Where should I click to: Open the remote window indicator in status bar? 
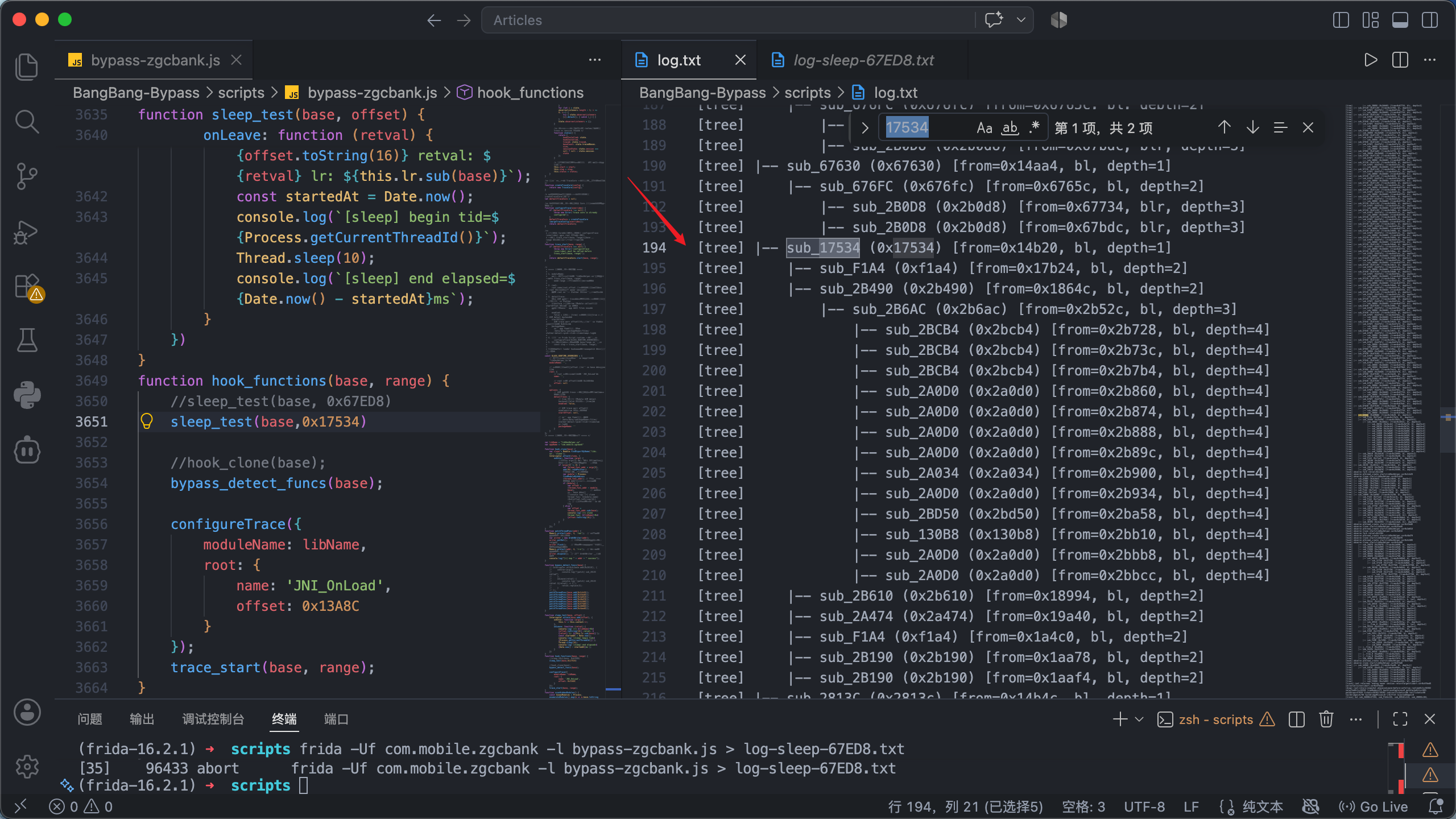tap(20, 806)
